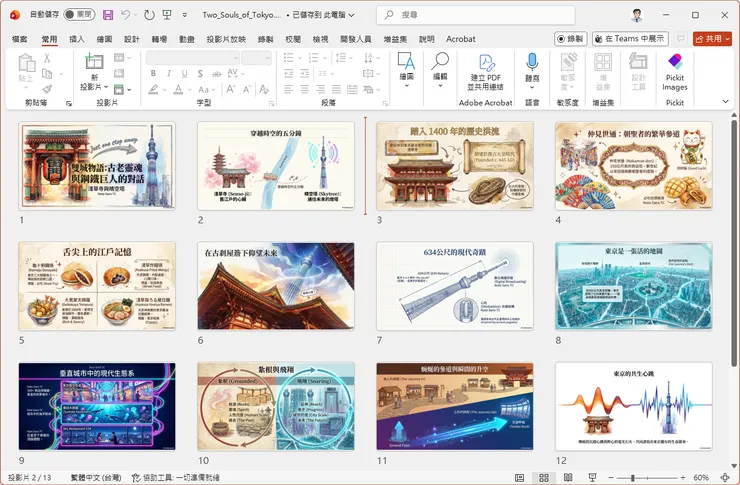Viewport: 740px width, 485px height.
Task: Open the font name dropdown
Action: click(235, 58)
